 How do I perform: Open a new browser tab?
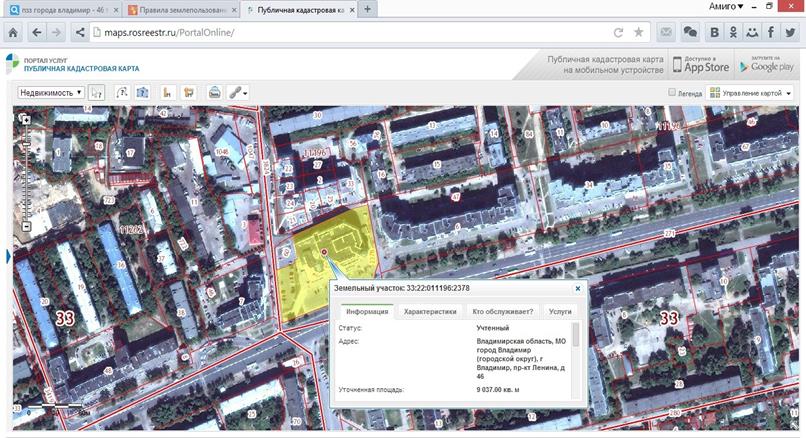368,9
